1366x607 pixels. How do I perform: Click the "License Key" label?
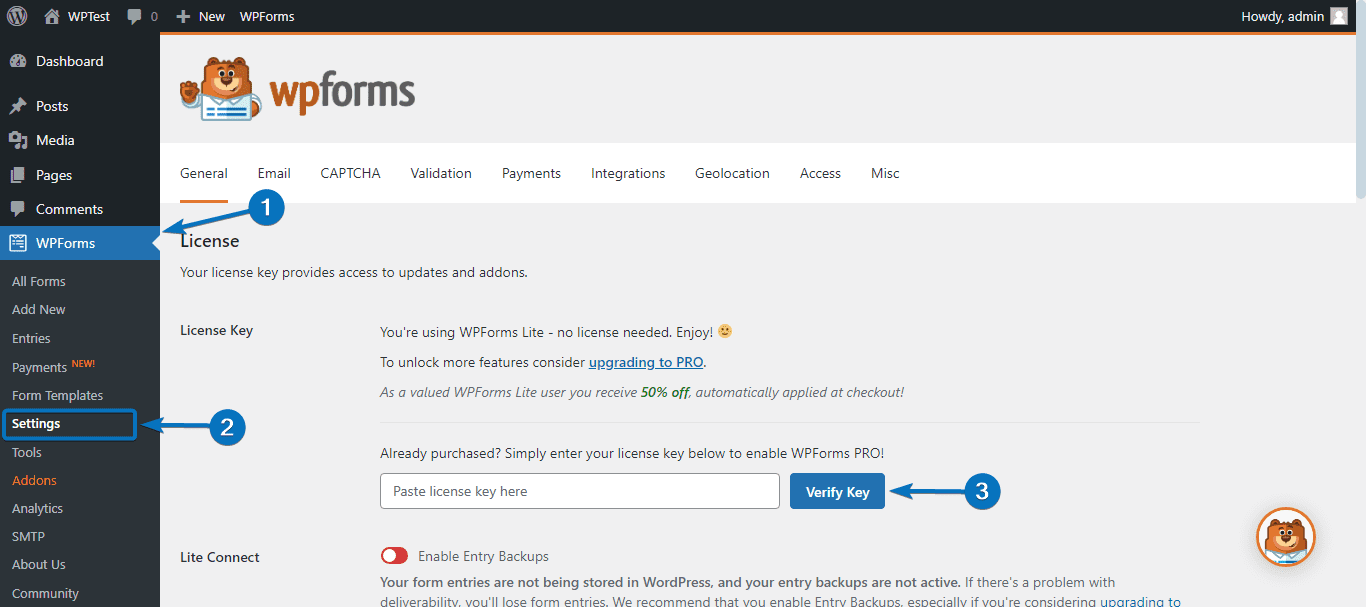pyautogui.click(x=216, y=330)
